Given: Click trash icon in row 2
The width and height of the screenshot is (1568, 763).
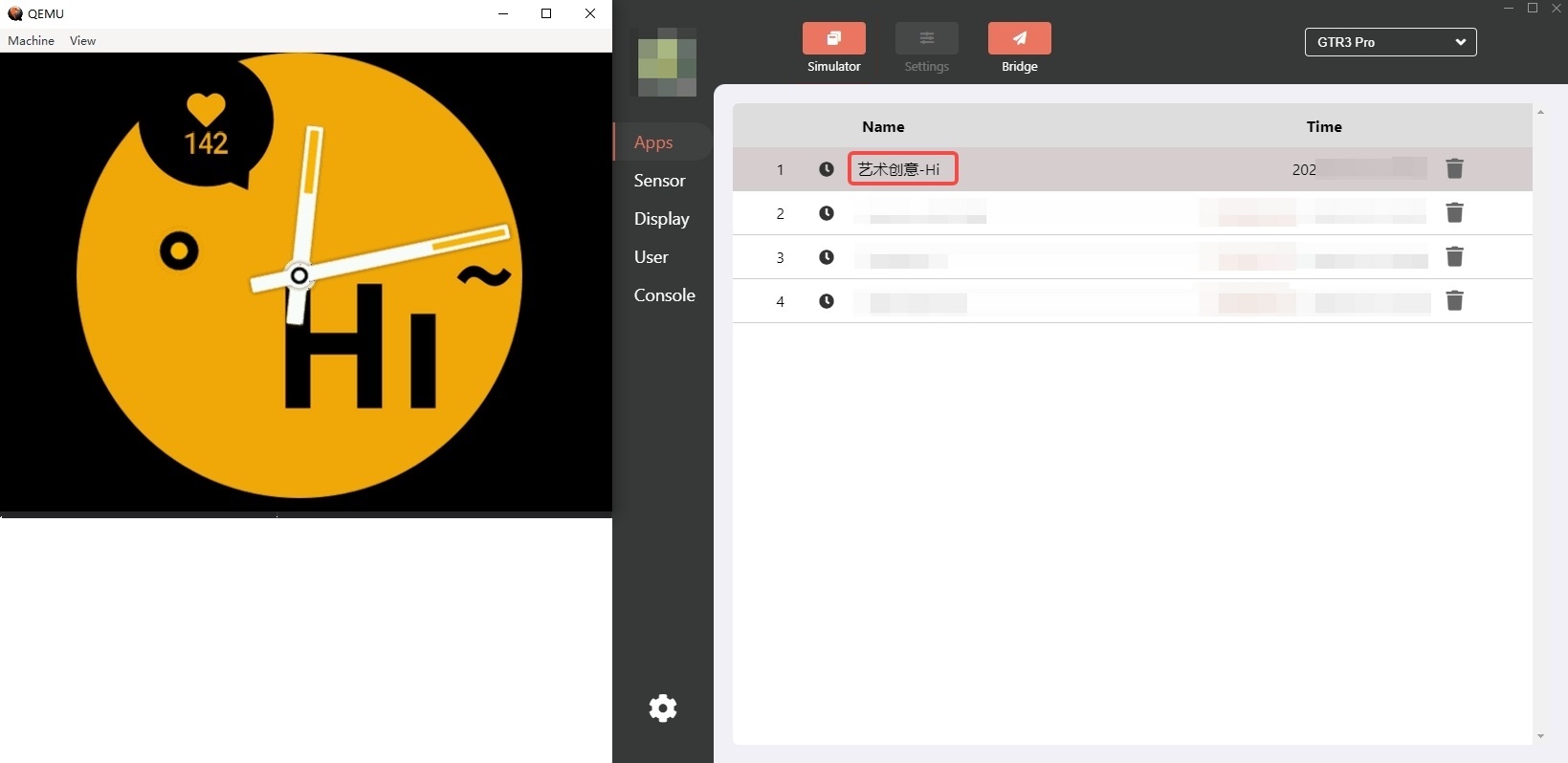Looking at the screenshot, I should click(1454, 213).
